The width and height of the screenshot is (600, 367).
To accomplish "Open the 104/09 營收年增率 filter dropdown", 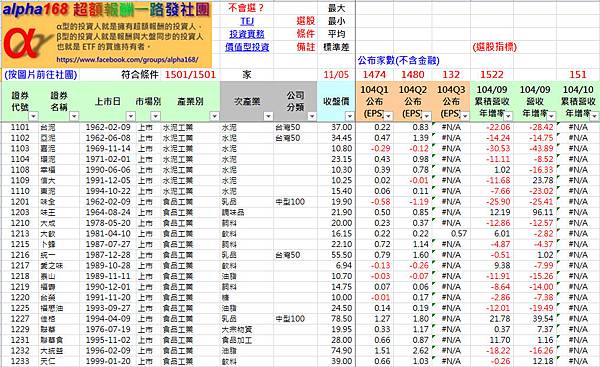I will point(551,116).
